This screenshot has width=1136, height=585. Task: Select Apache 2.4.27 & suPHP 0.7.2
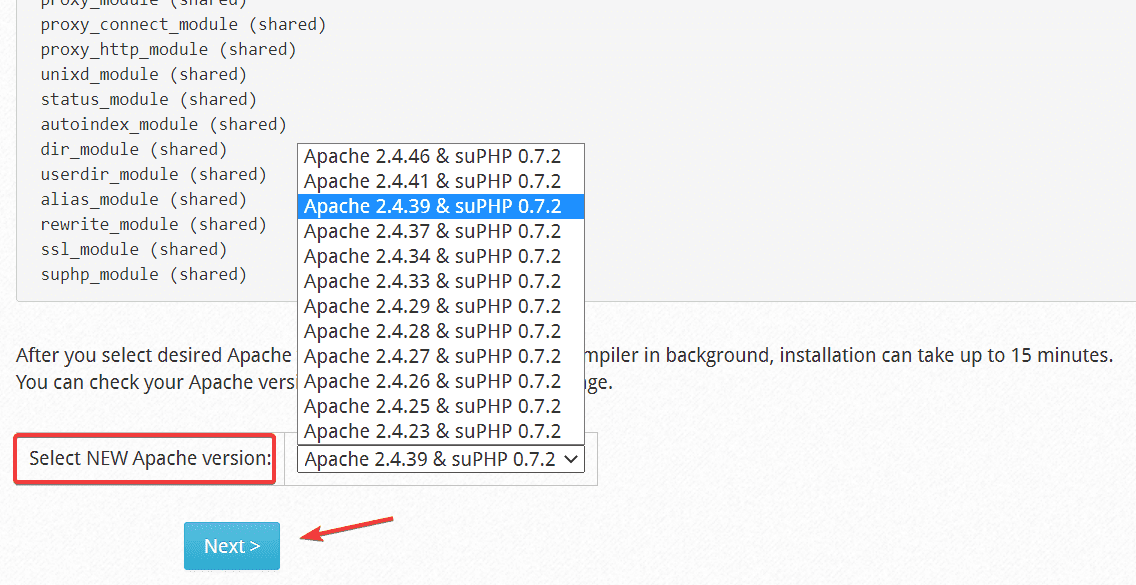[x=433, y=356]
